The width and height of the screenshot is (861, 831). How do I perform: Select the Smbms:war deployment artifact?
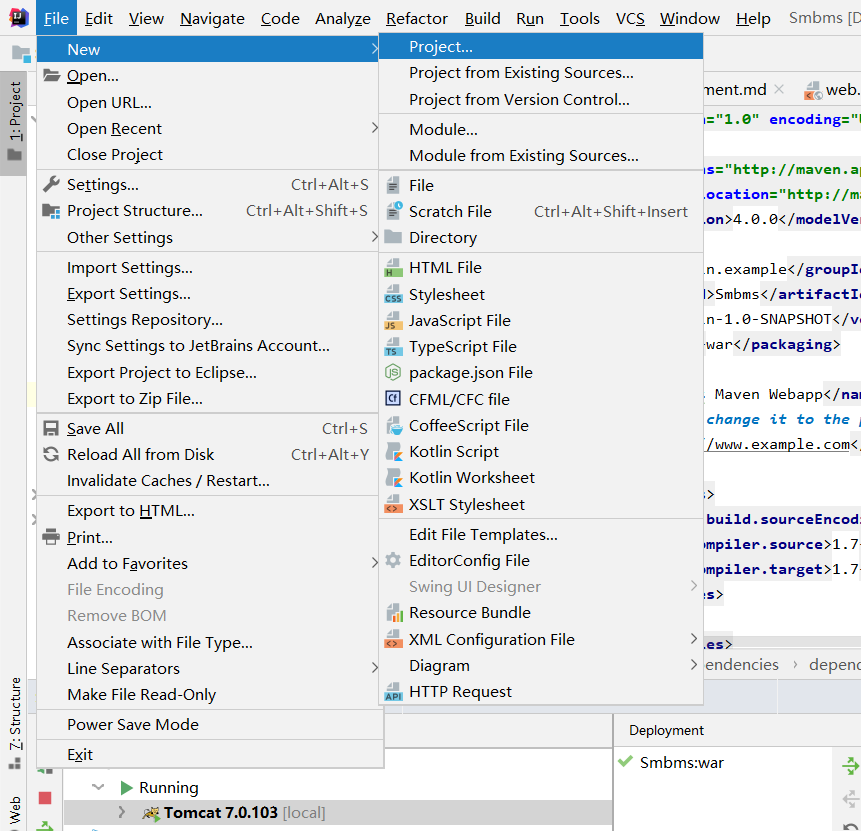pos(681,762)
